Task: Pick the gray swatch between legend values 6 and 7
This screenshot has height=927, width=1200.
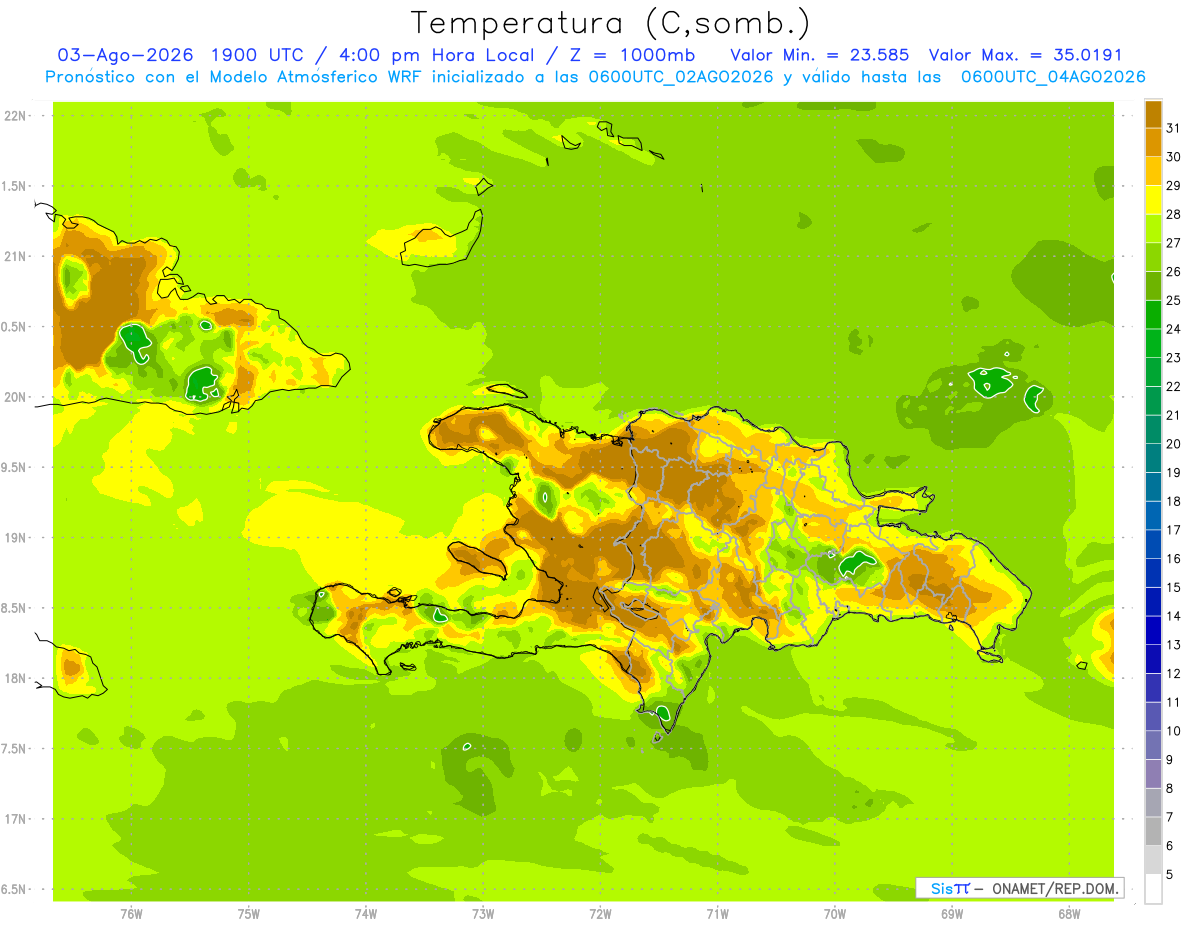Action: [1153, 831]
